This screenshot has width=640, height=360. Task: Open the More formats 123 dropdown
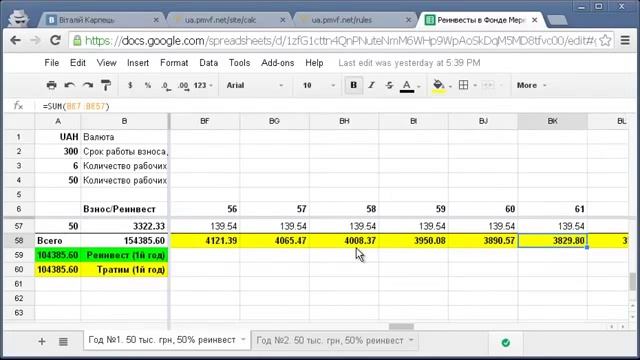(x=203, y=85)
